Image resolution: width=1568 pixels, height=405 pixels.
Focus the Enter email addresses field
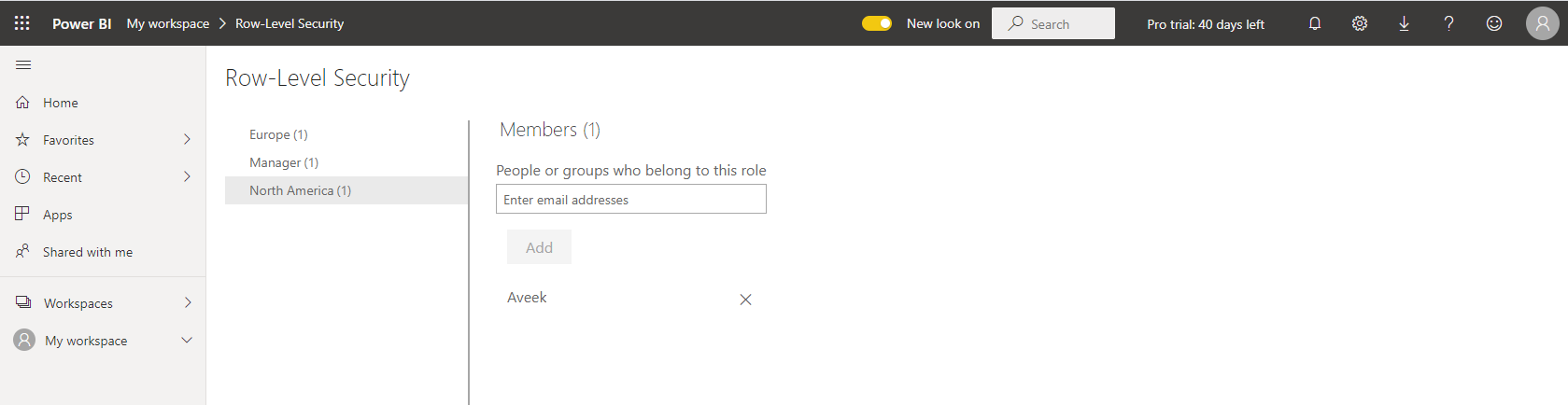pos(630,200)
